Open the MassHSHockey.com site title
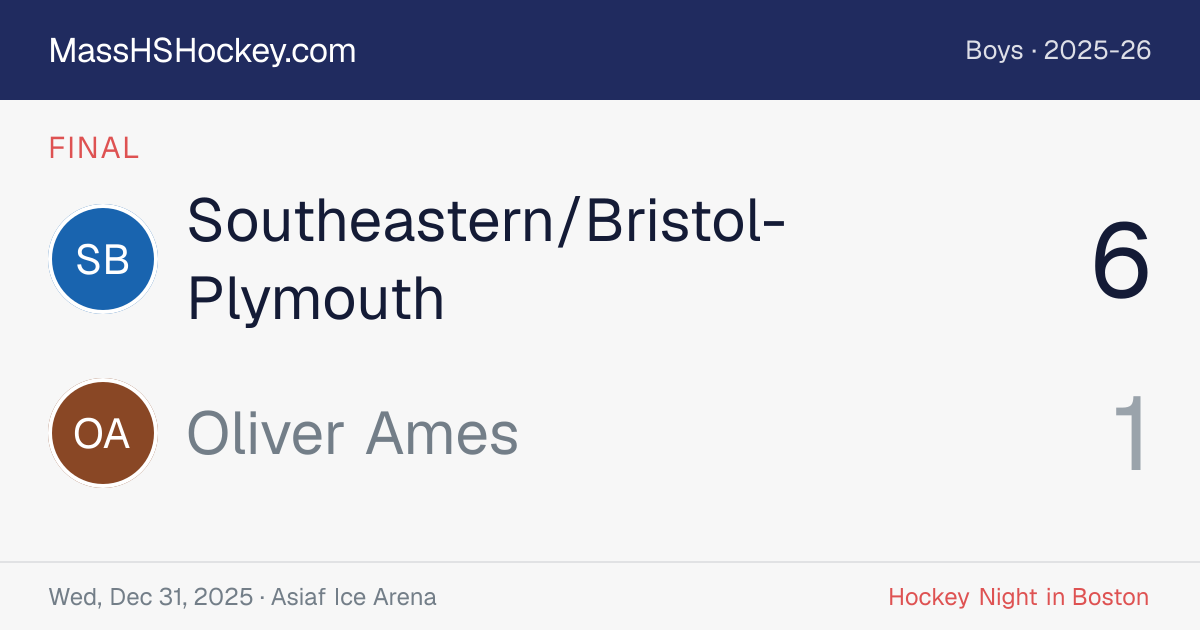The height and width of the screenshot is (630, 1200). click(x=202, y=51)
